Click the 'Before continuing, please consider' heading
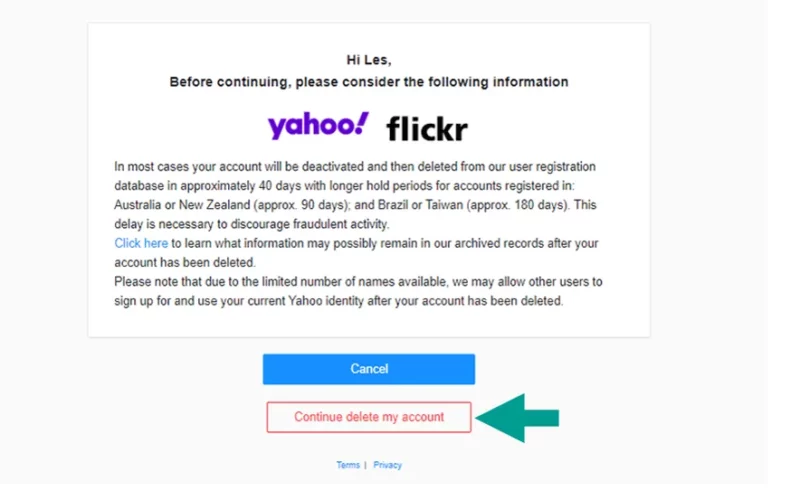Image resolution: width=800 pixels, height=500 pixels. (368, 82)
